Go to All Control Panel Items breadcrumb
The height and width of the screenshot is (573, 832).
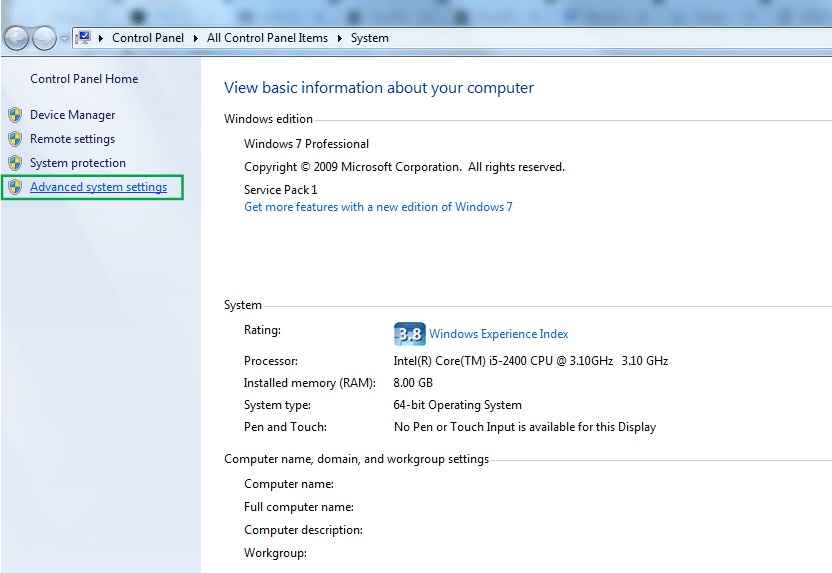click(x=267, y=38)
